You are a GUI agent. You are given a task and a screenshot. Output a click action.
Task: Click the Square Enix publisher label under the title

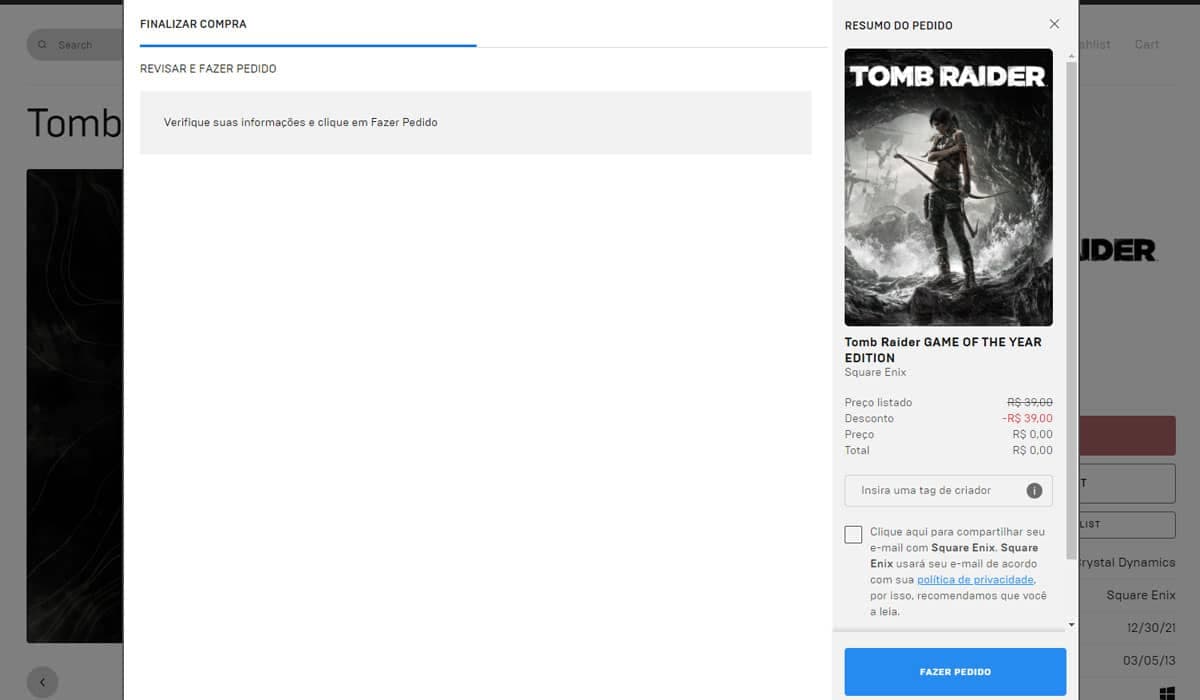876,373
